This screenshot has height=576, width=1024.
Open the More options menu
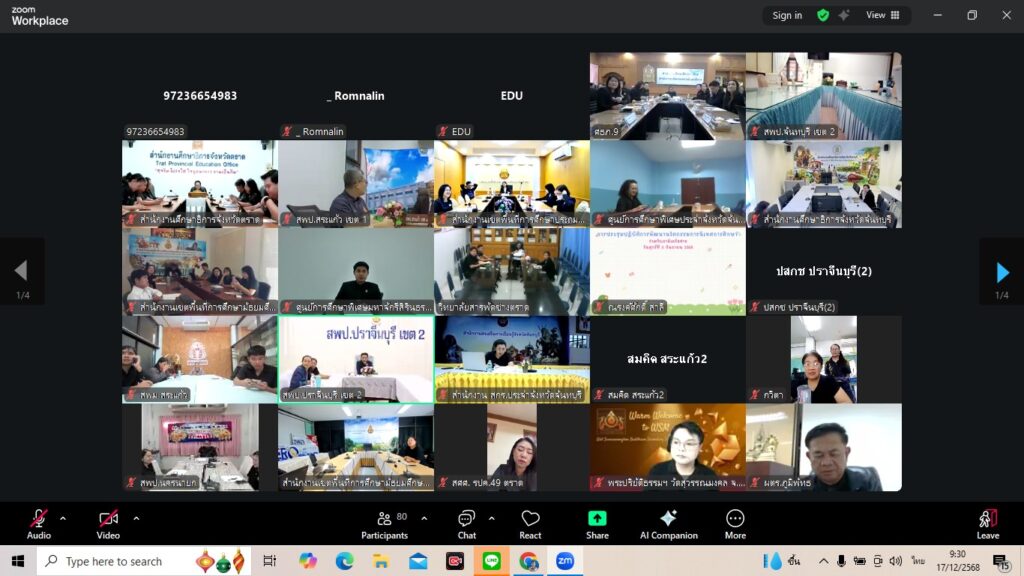[735, 522]
